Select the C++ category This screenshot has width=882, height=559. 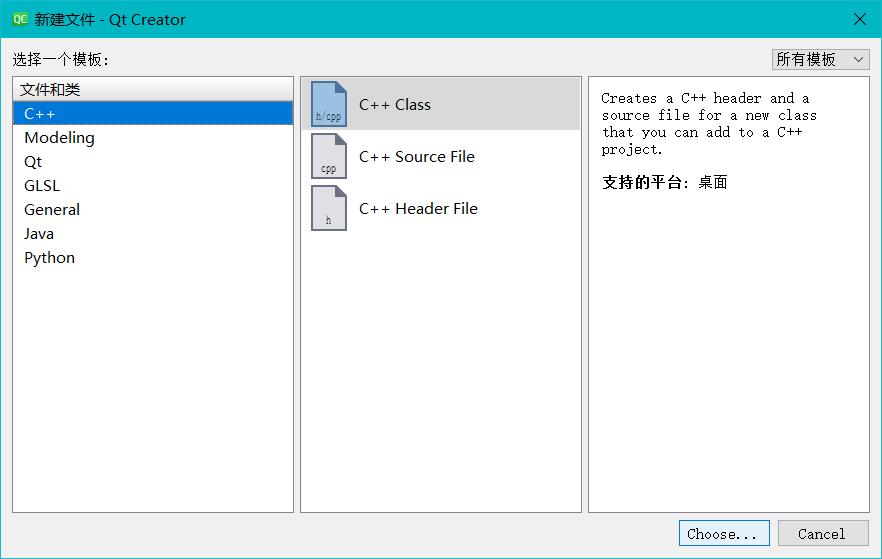[x=153, y=114]
